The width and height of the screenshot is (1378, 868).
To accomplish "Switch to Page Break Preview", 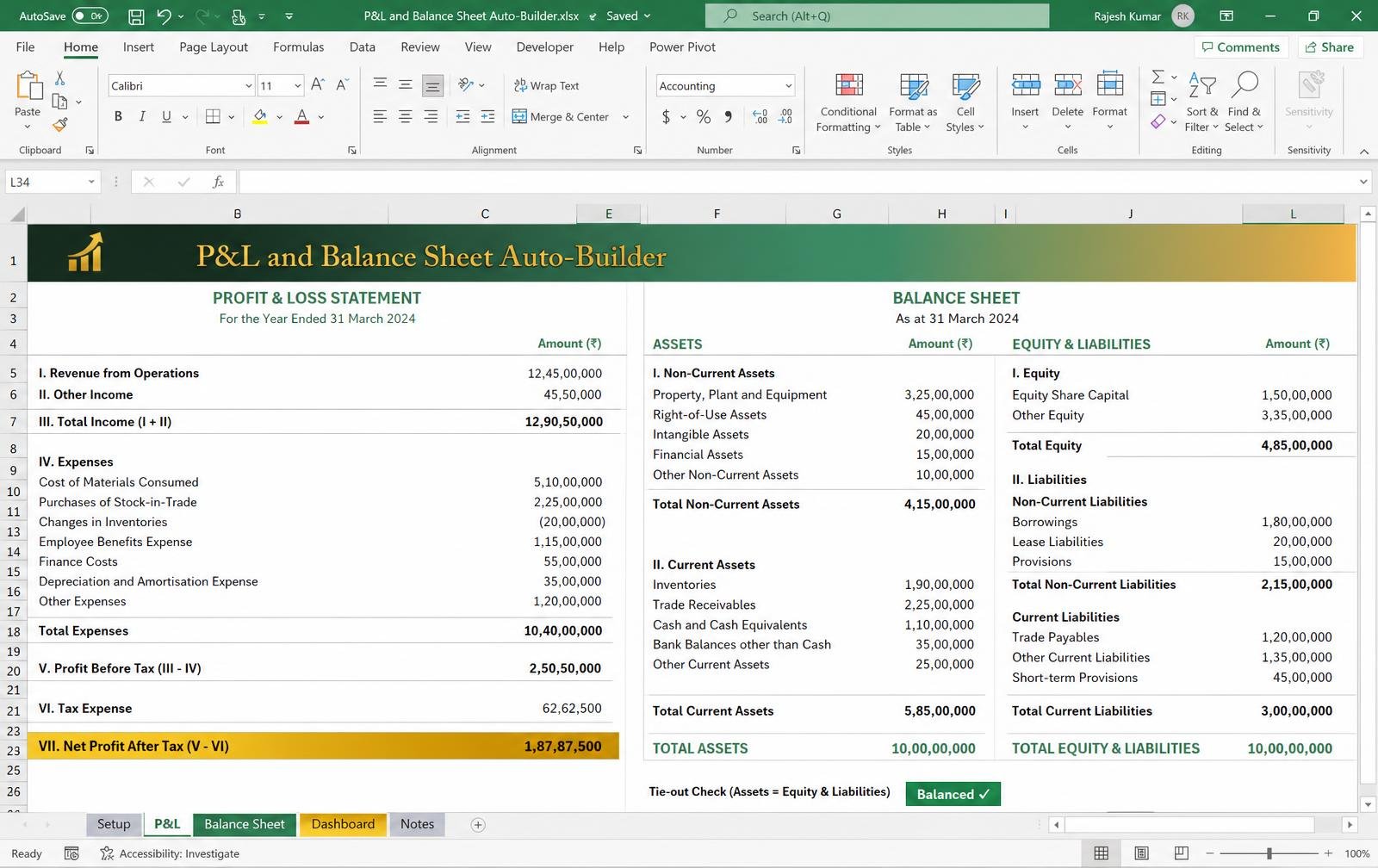I will click(1182, 853).
